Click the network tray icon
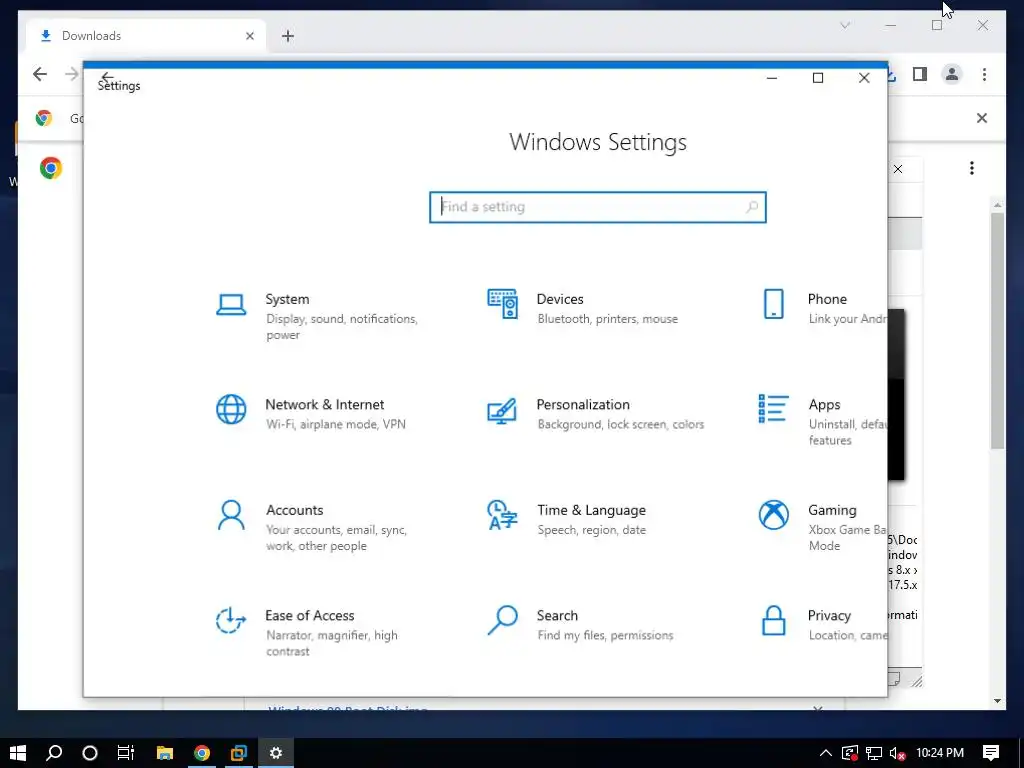This screenshot has height=768, width=1024. pos(874,754)
